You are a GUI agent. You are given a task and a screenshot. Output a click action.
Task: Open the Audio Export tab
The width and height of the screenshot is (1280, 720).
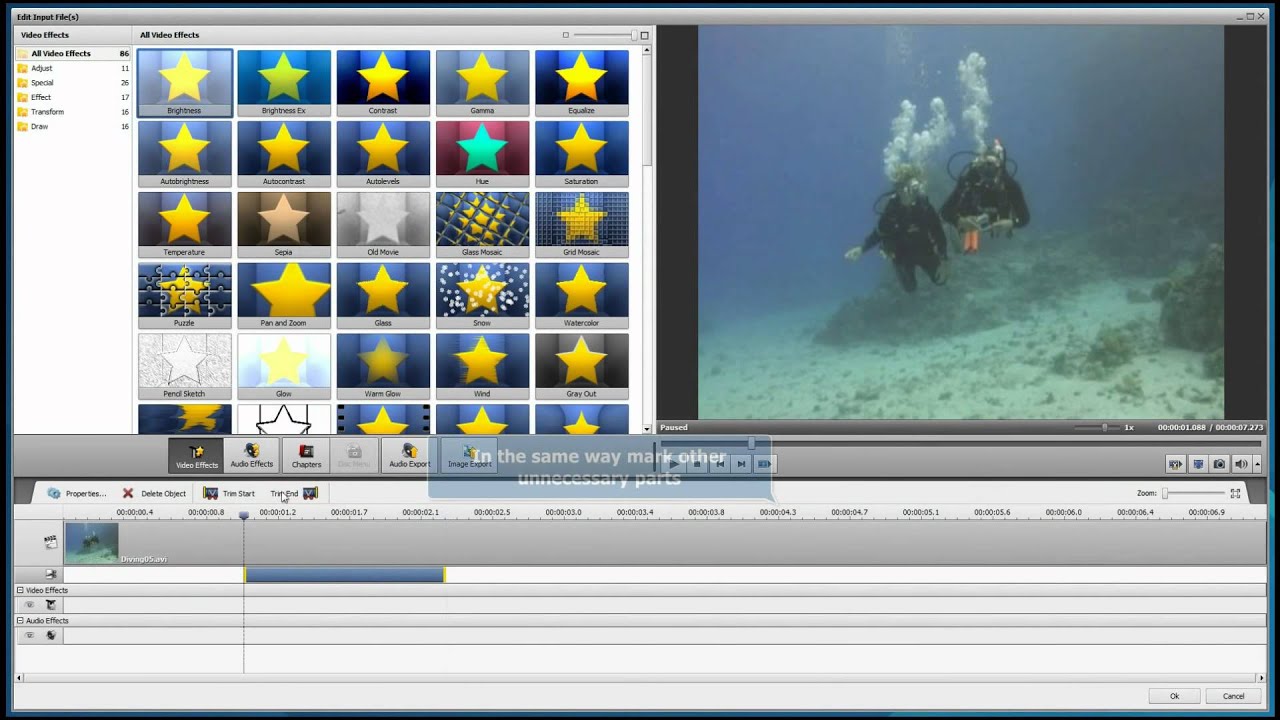(x=409, y=456)
